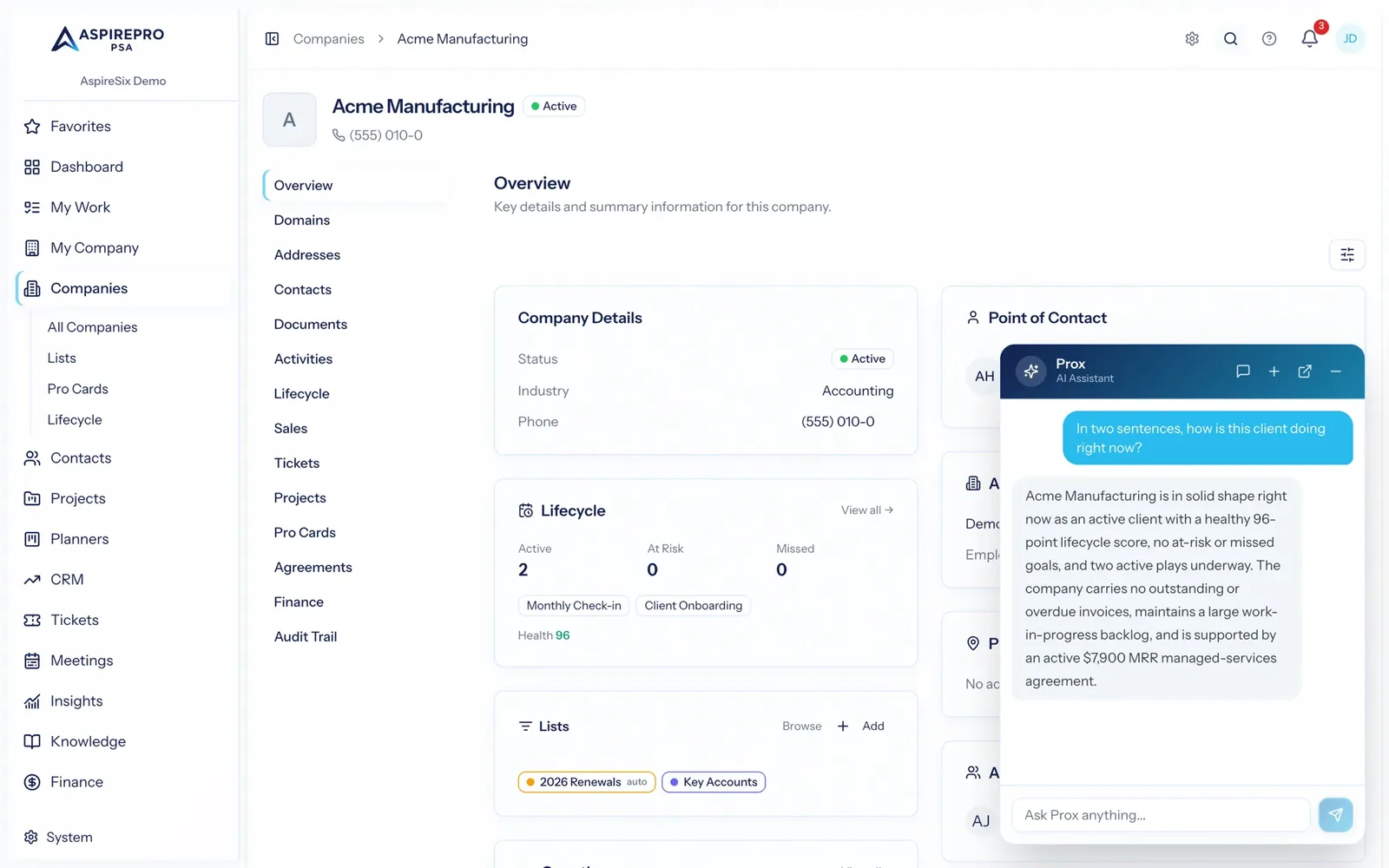Open JD user avatar menu
1389x868 pixels.
(1350, 39)
